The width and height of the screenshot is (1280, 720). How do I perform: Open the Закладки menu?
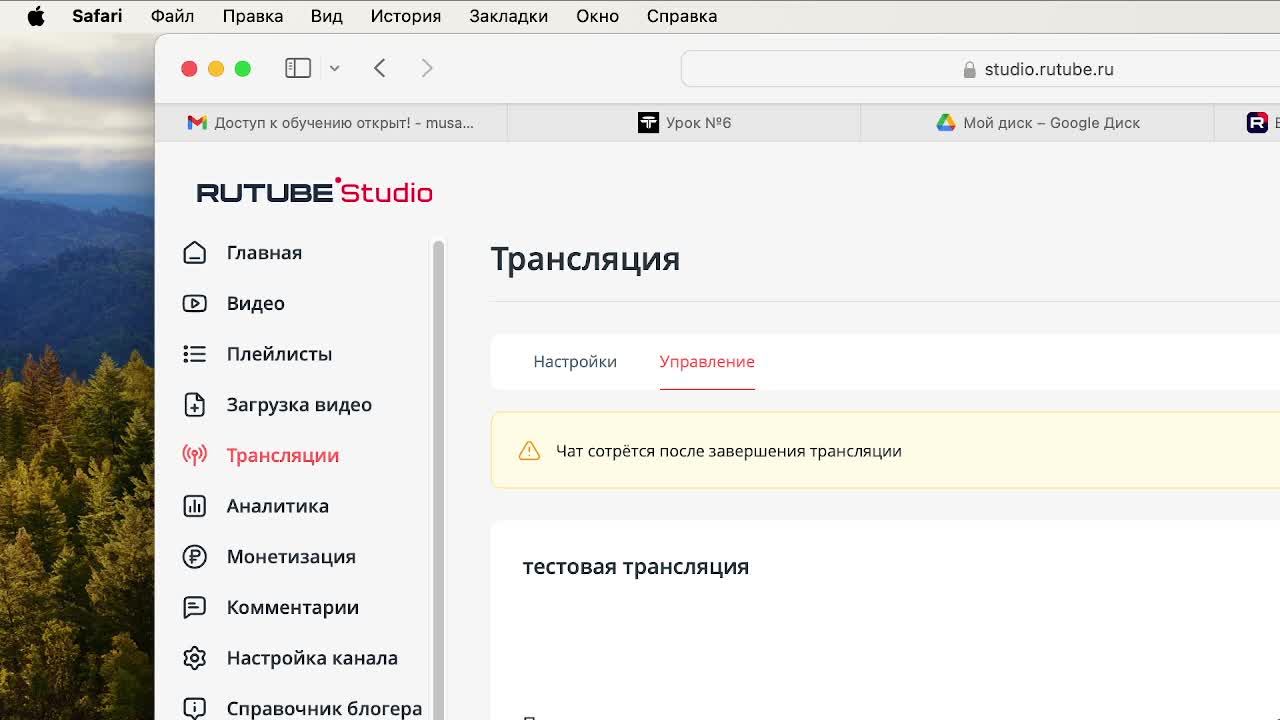[508, 16]
